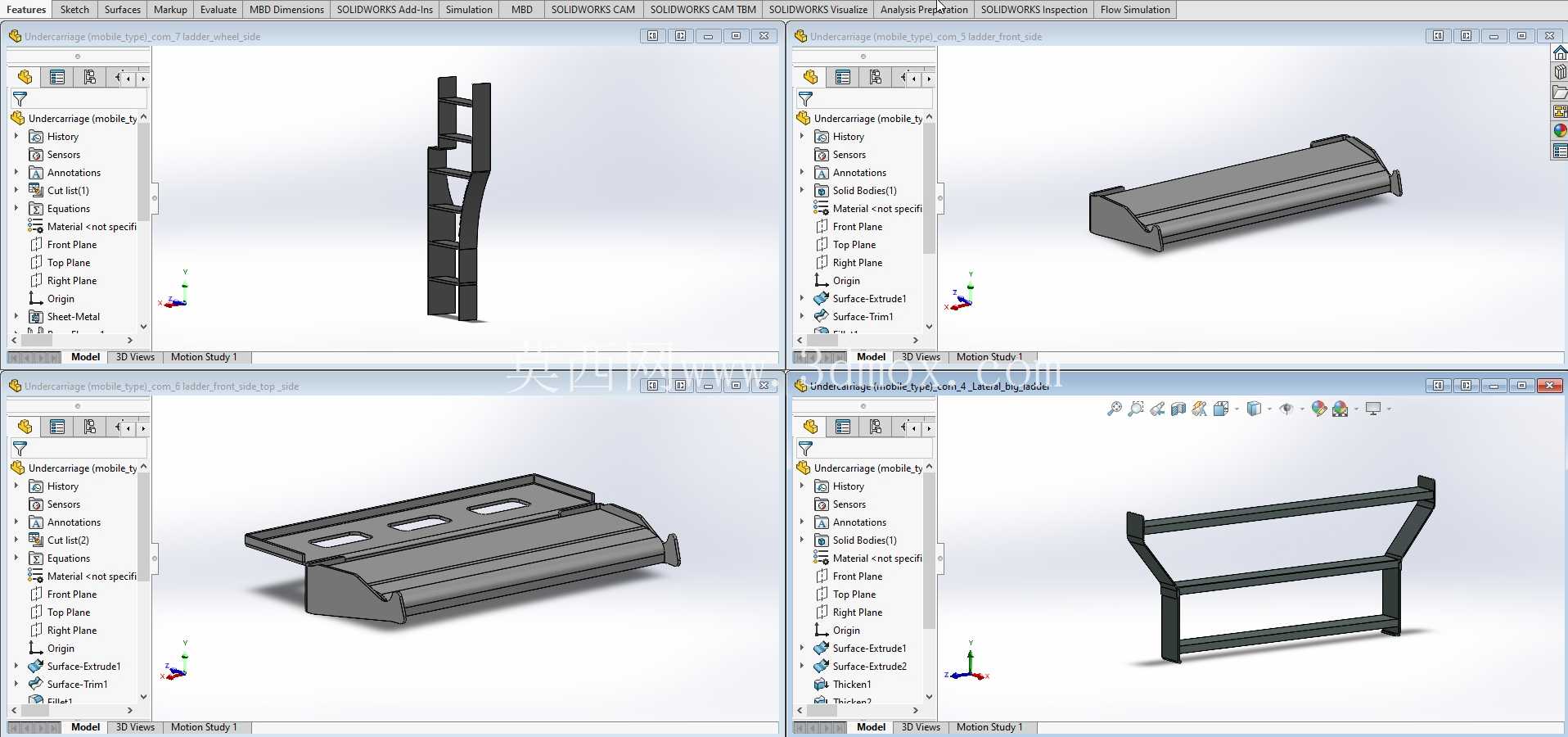Click filter funnel icon in Lateral_big_ladder window
The height and width of the screenshot is (737, 1568).
(x=806, y=448)
